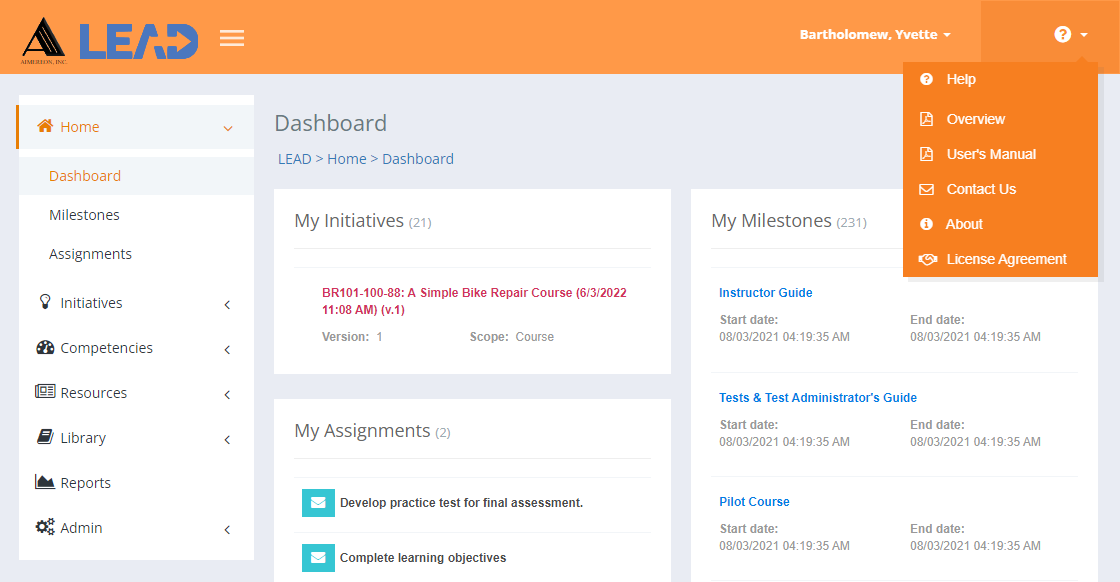Click the Reports chart icon
This screenshot has width=1120, height=582.
click(45, 481)
